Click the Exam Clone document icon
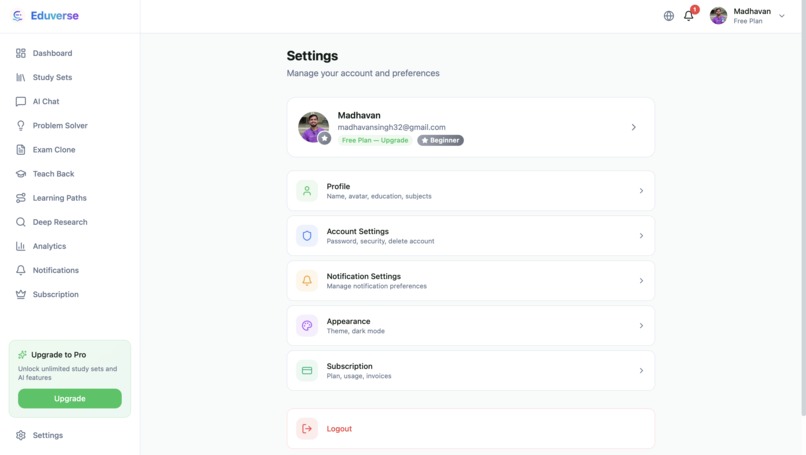806x455 pixels. pos(21,150)
